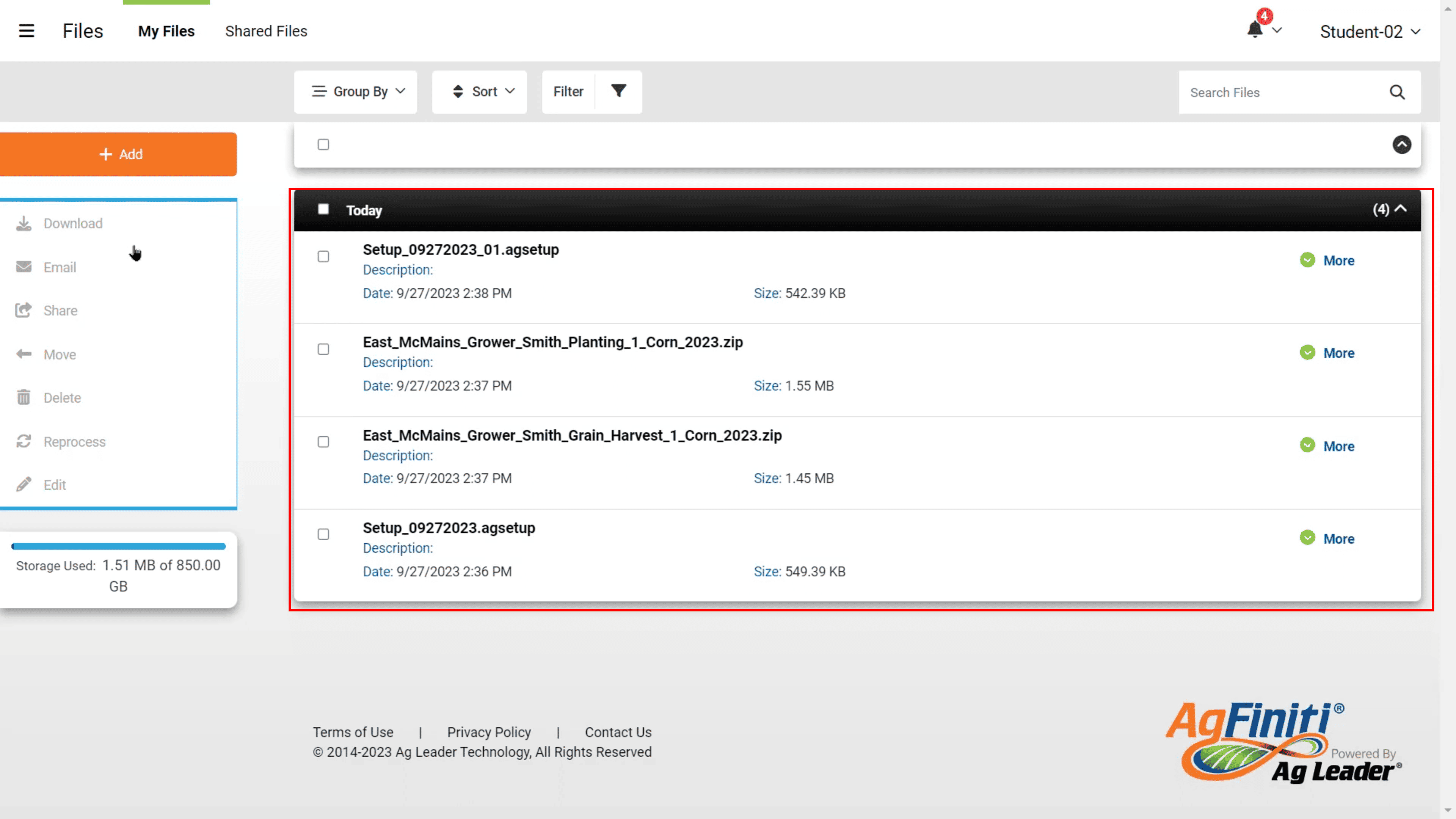The height and width of the screenshot is (819, 1456).
Task: Switch to the Shared Files tab
Action: 266,31
